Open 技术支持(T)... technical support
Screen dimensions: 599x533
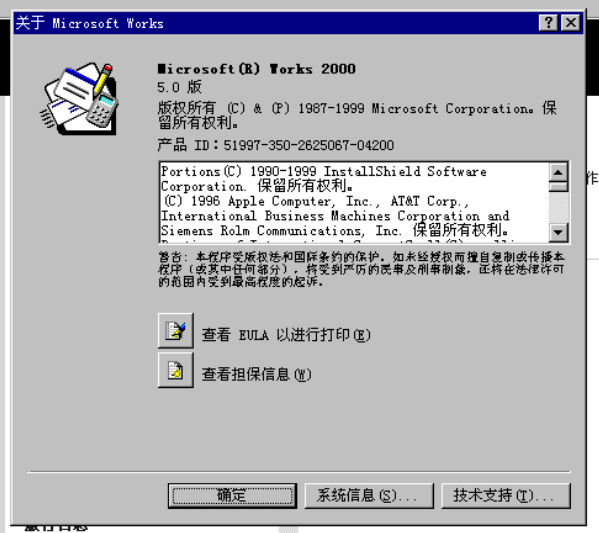(x=506, y=496)
